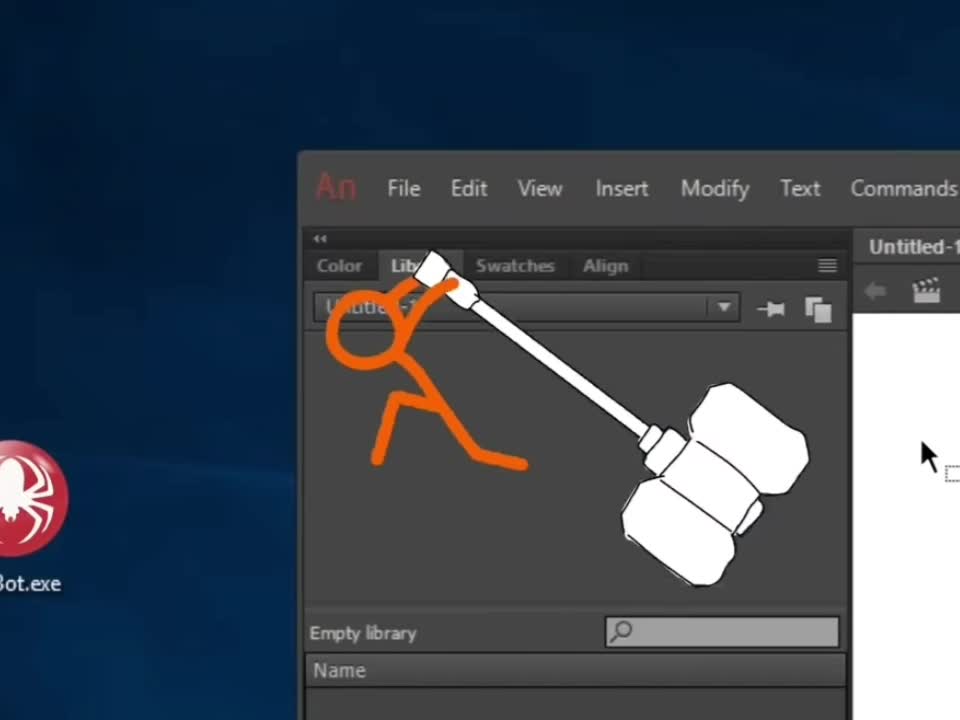The width and height of the screenshot is (960, 720).
Task: Click the Empty library status text
Action: [x=362, y=633]
